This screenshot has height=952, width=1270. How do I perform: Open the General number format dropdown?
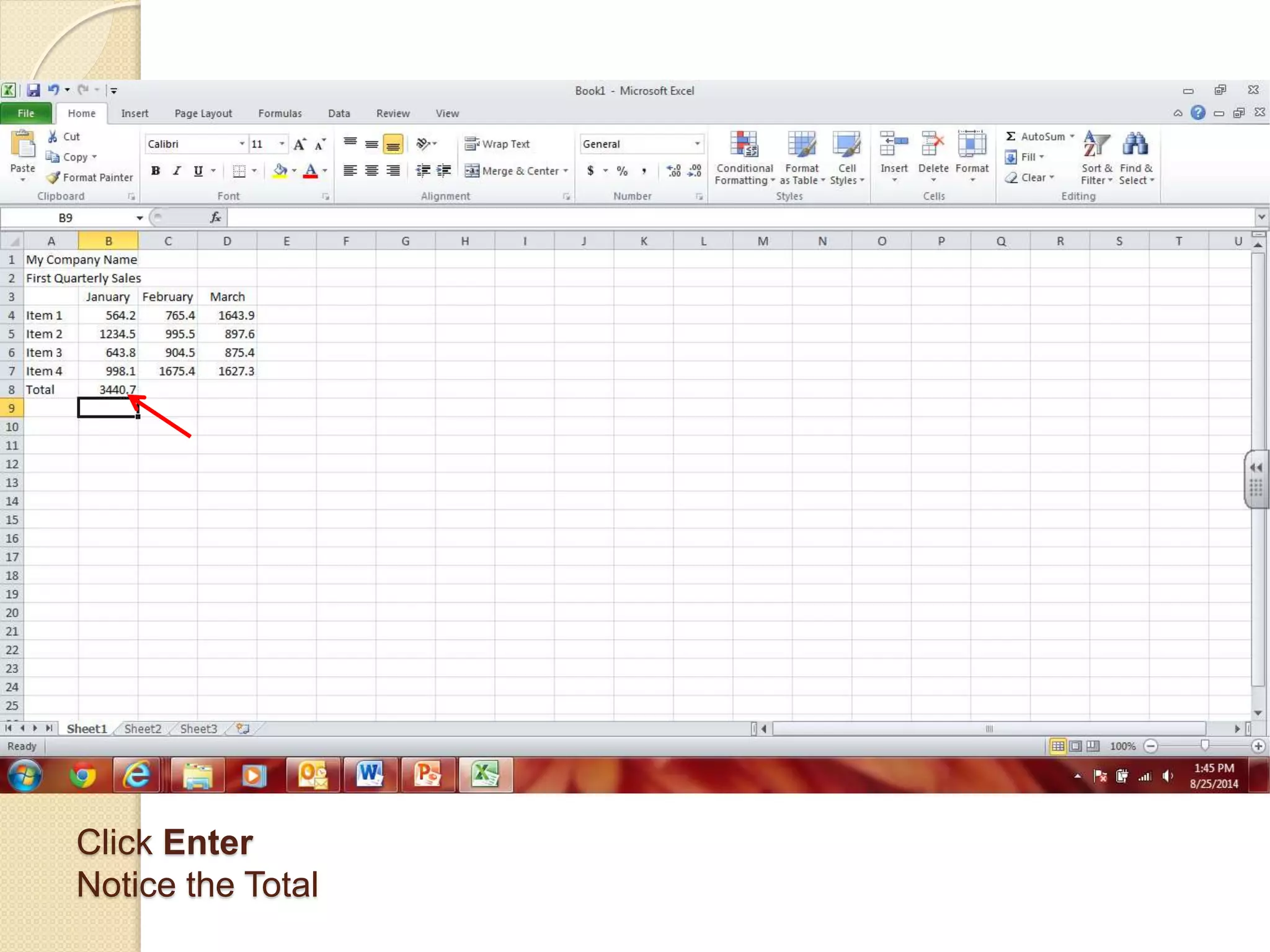coord(697,144)
